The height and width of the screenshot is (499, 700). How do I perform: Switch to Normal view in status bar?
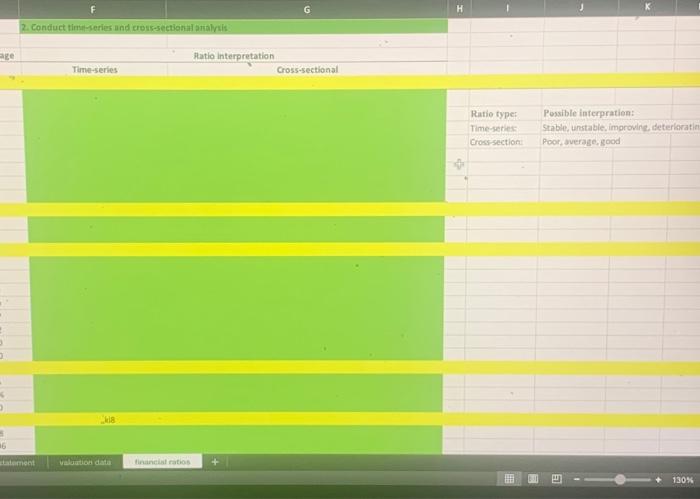[x=509, y=479]
